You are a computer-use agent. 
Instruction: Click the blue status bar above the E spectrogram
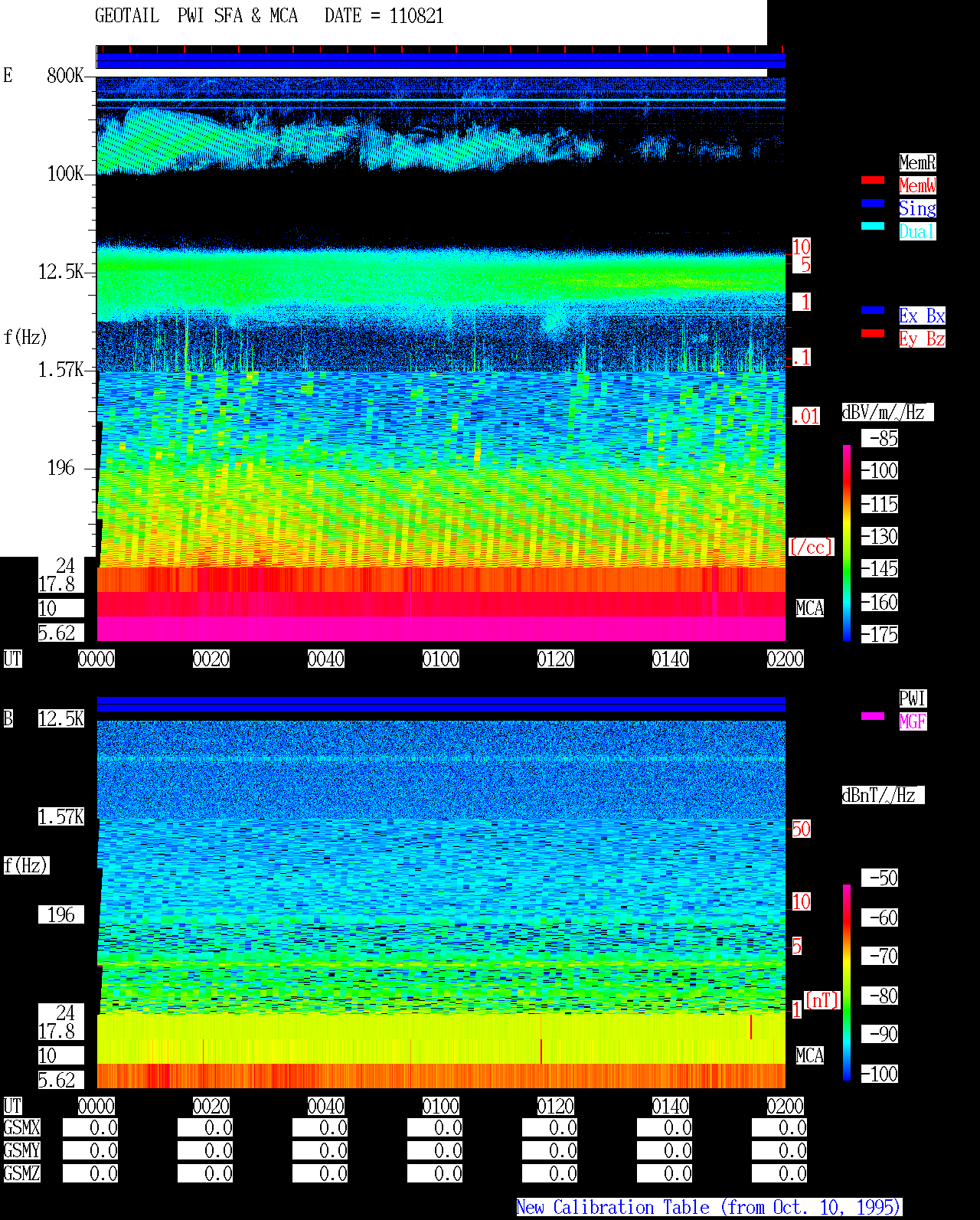click(x=441, y=61)
